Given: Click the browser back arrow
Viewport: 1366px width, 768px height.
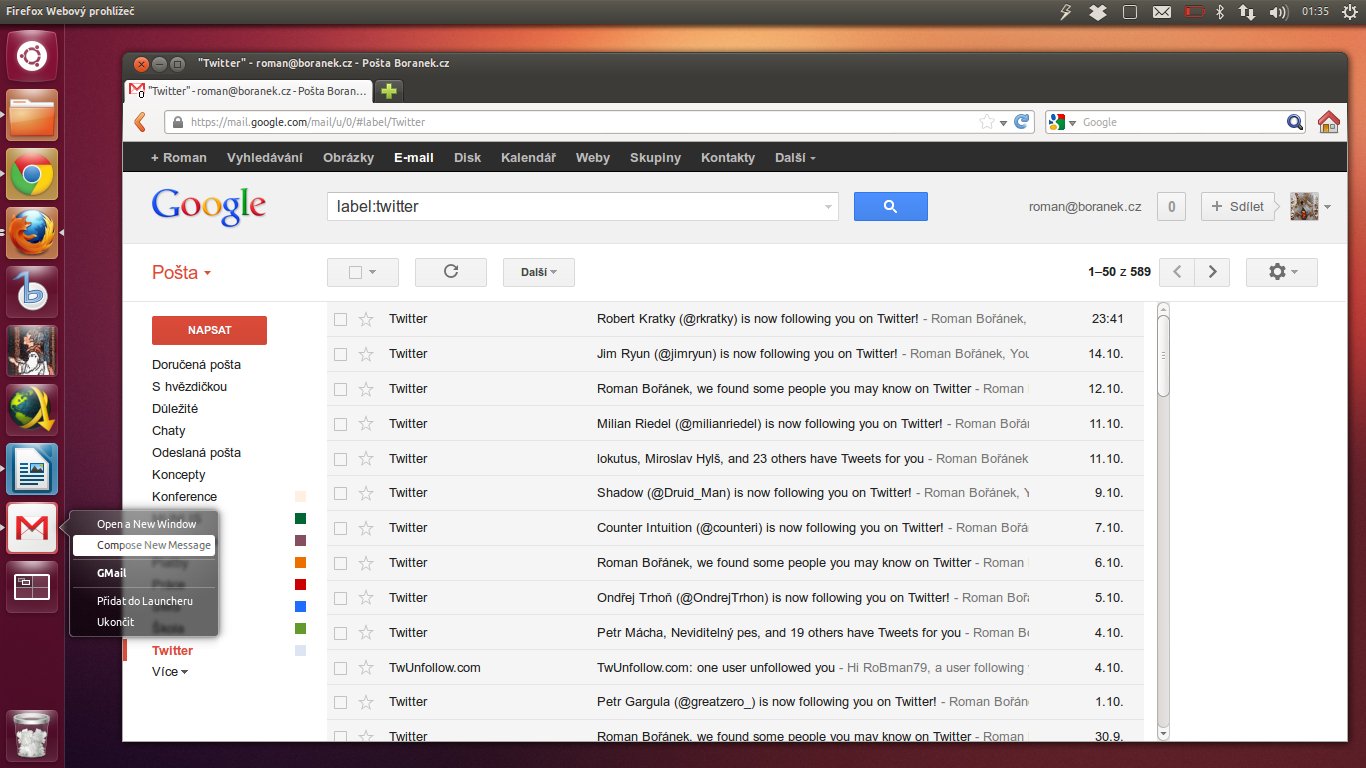Looking at the screenshot, I should tap(140, 122).
